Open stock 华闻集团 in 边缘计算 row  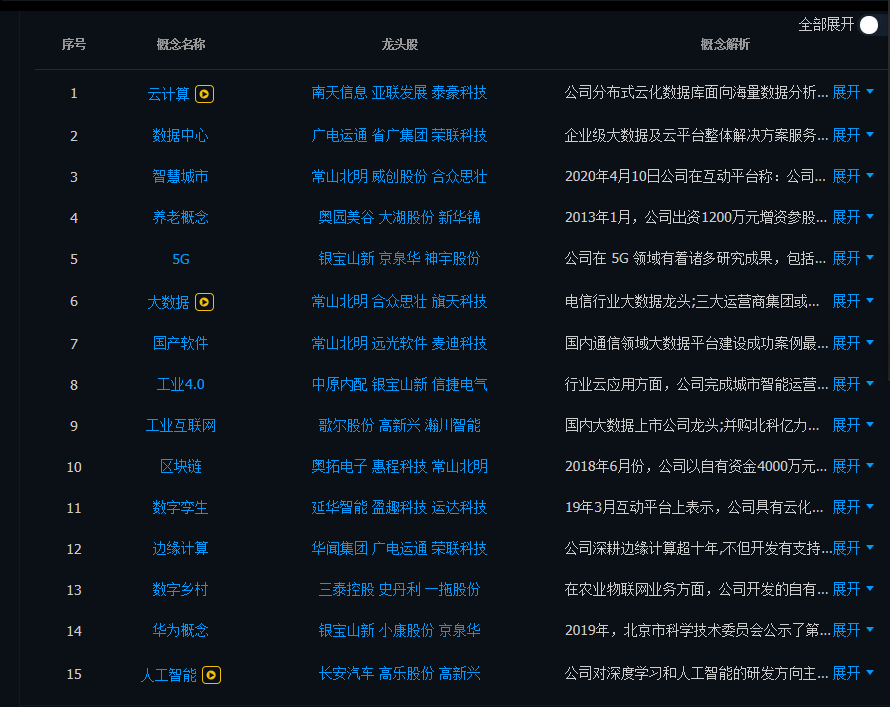point(339,548)
